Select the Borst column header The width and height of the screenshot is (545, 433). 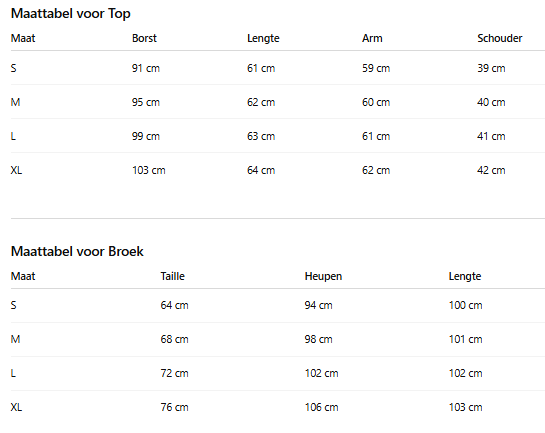pyautogui.click(x=144, y=38)
